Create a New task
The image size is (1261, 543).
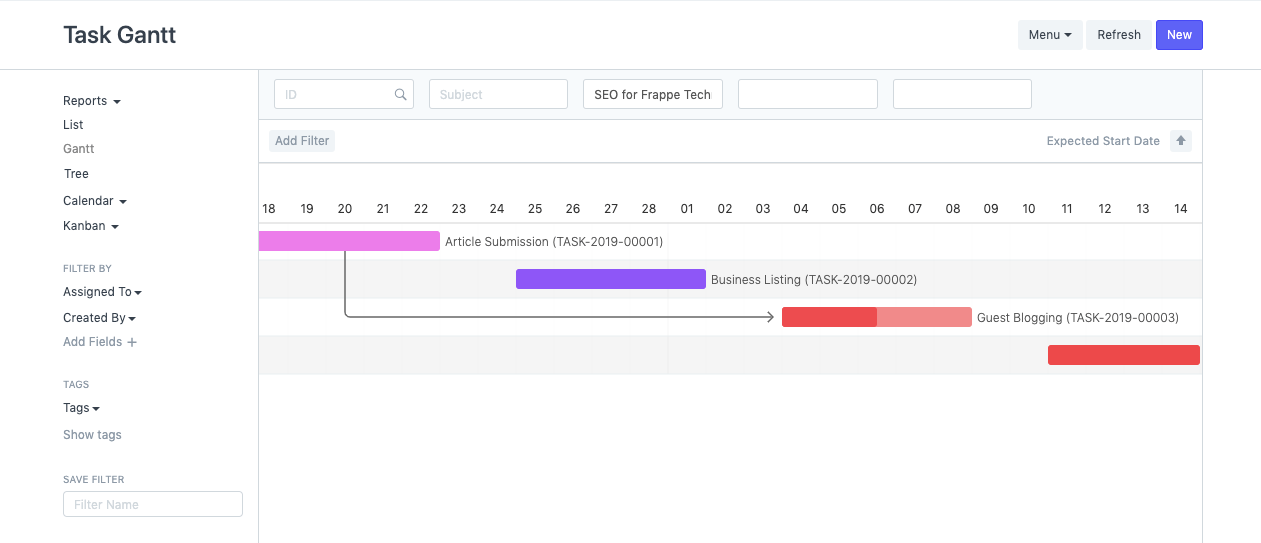pos(1179,35)
